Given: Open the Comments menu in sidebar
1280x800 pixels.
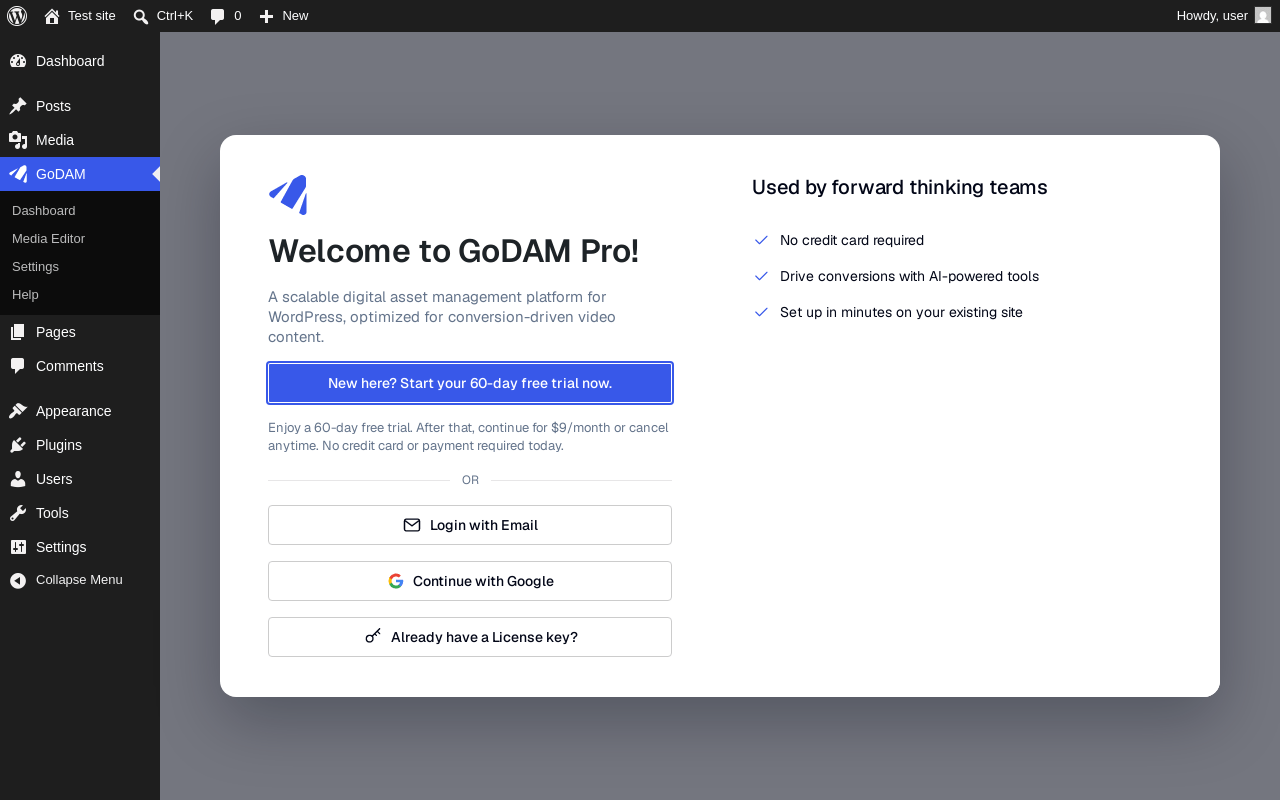Looking at the screenshot, I should 80,366.
